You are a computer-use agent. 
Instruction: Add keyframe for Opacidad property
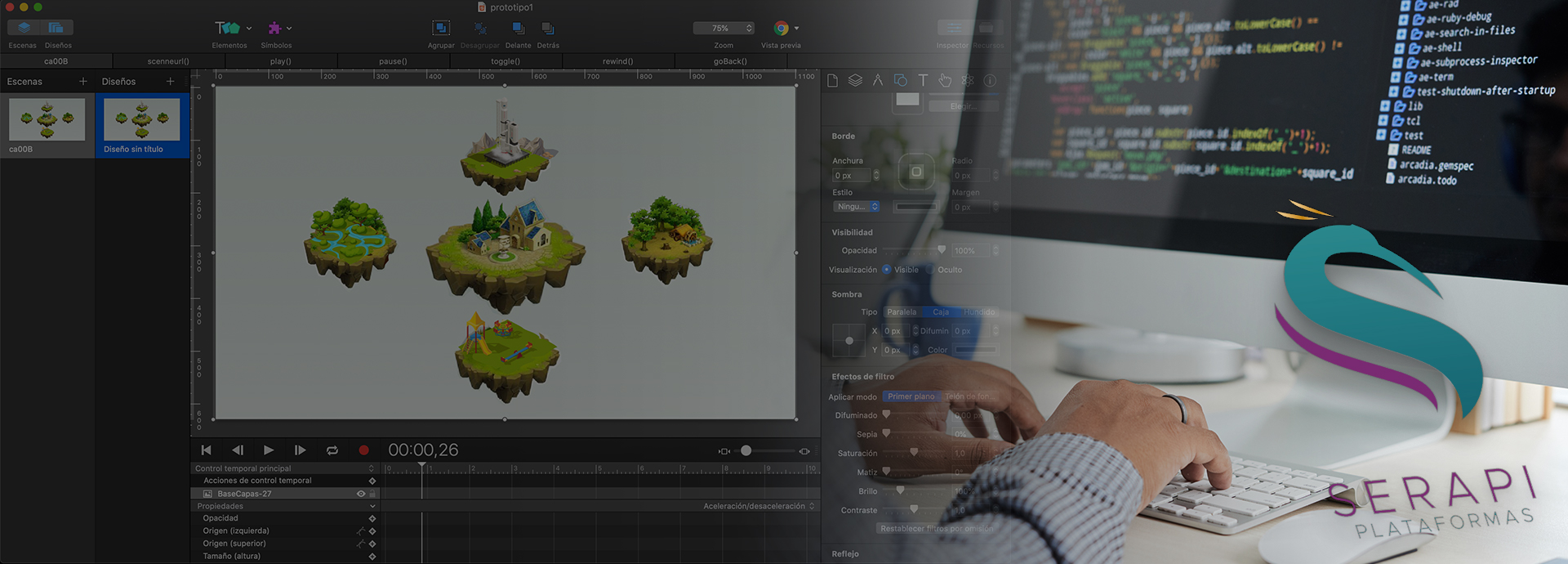(x=372, y=518)
